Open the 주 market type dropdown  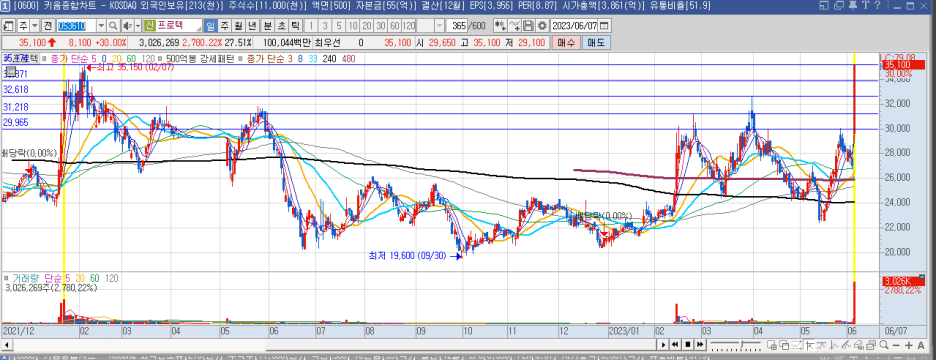tap(35, 26)
